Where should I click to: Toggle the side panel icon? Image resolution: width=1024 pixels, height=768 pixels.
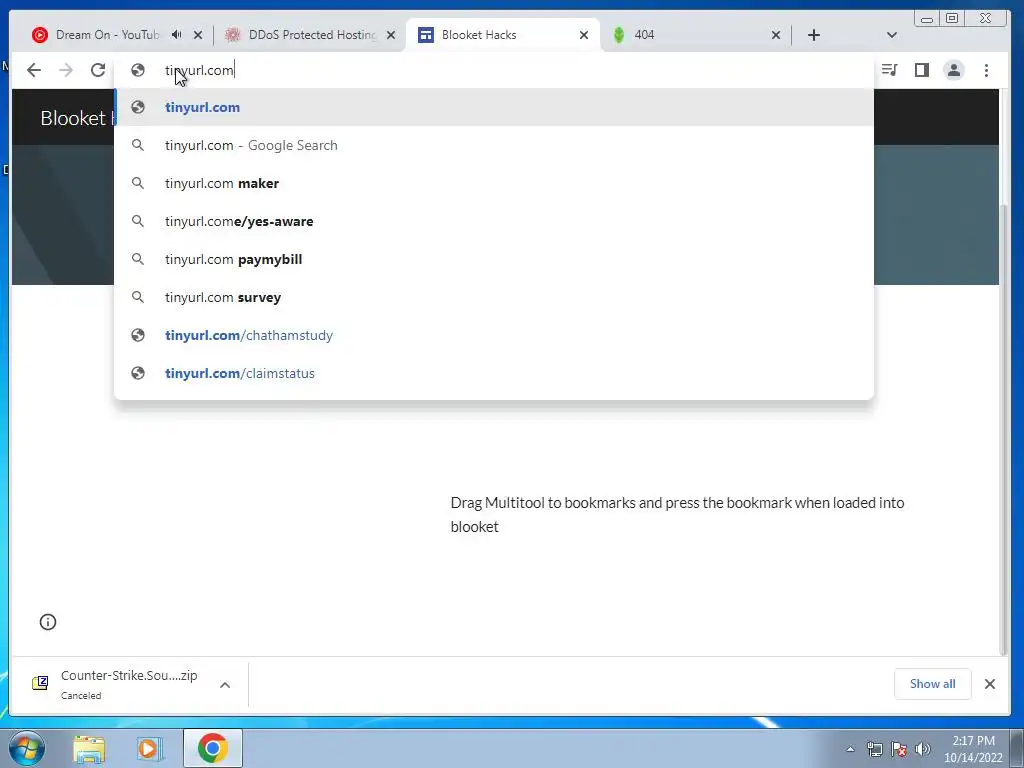[x=921, y=70]
